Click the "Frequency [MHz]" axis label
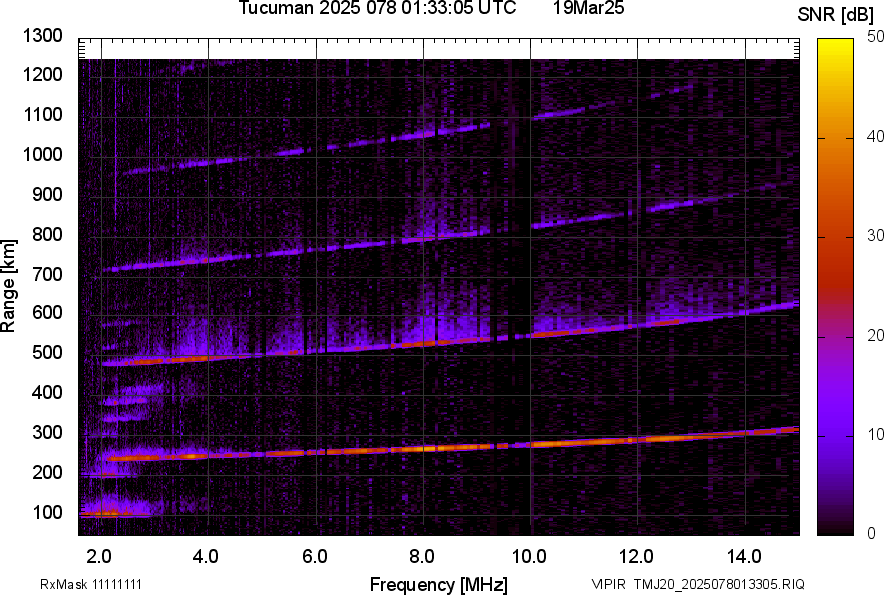The width and height of the screenshot is (884, 595). pos(438,584)
